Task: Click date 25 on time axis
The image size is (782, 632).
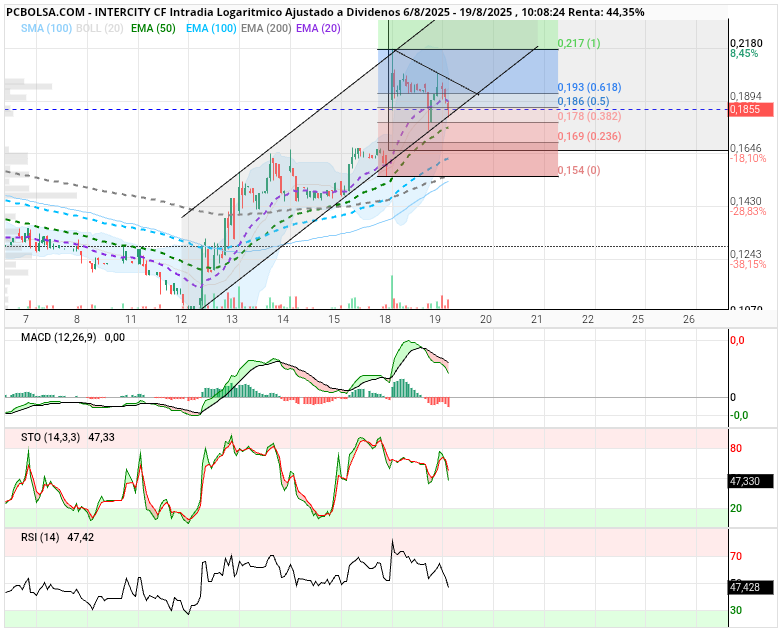Action: (x=638, y=319)
